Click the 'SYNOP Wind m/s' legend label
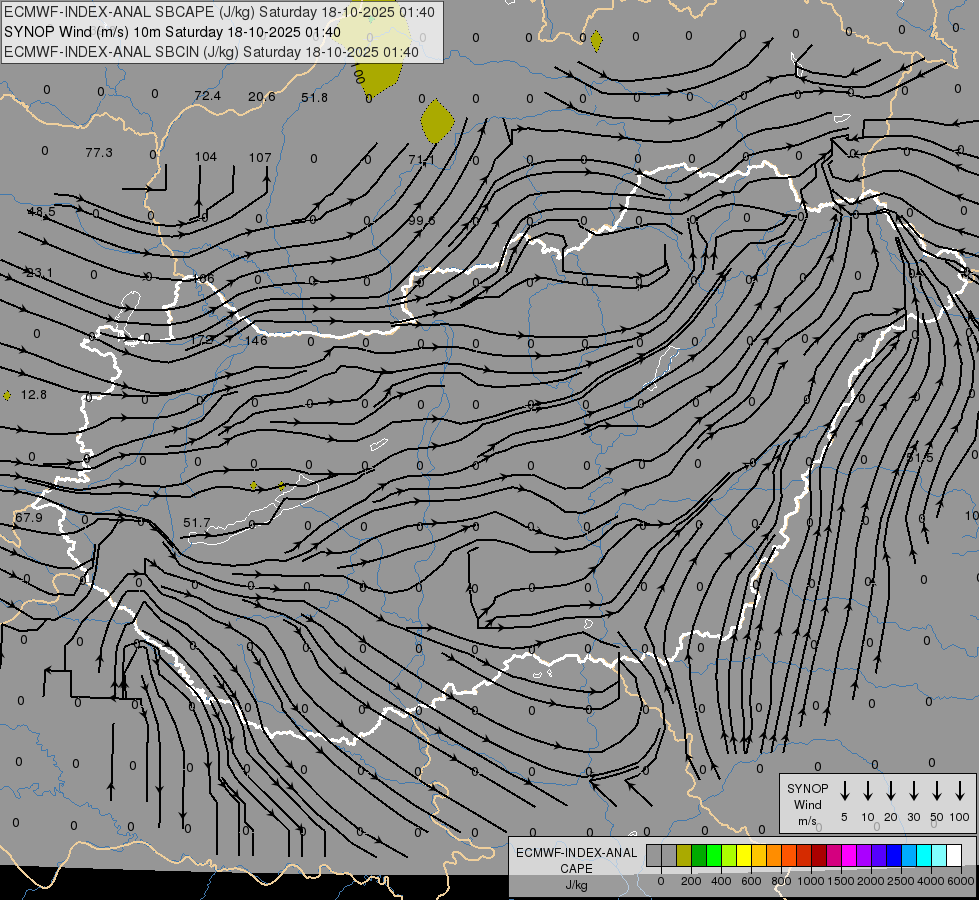Screen dimensions: 979x900 [807, 804]
